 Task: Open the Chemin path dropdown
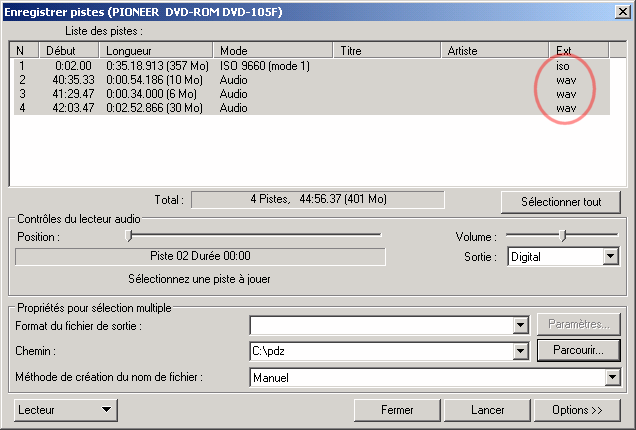[x=519, y=351]
